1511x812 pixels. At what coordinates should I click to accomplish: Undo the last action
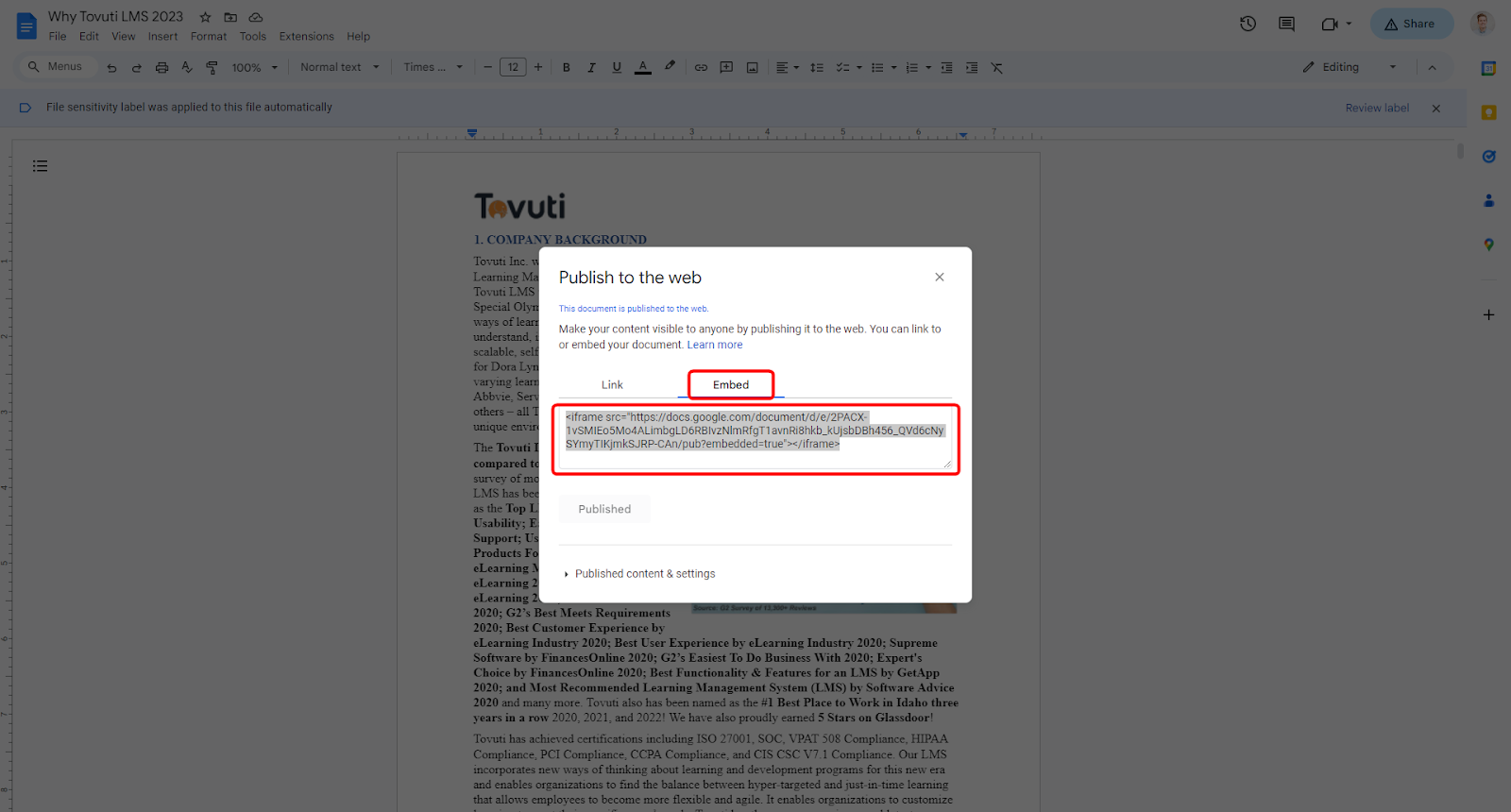point(111,68)
